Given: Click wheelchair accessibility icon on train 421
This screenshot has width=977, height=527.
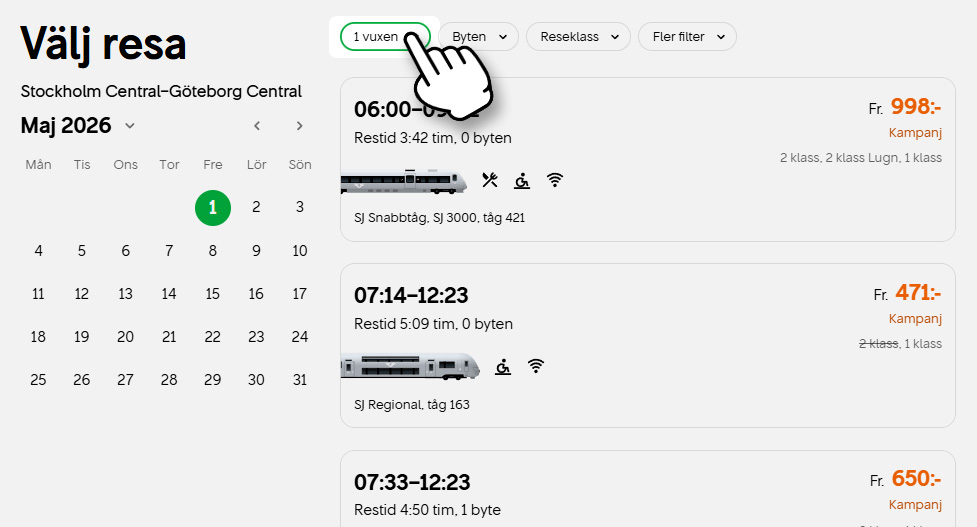Looking at the screenshot, I should pyautogui.click(x=522, y=181).
